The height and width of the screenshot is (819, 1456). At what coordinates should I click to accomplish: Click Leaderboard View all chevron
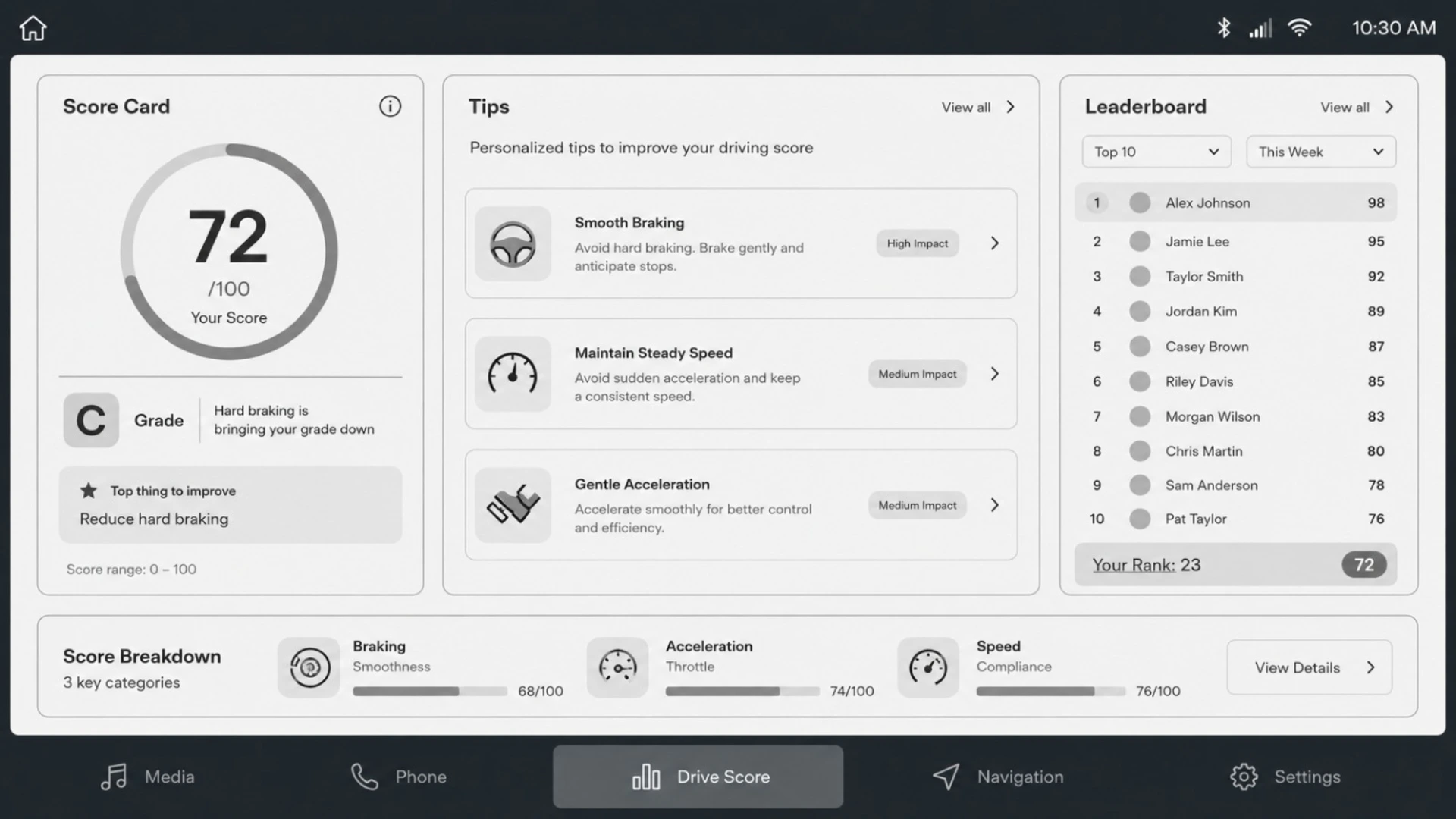[1389, 107]
